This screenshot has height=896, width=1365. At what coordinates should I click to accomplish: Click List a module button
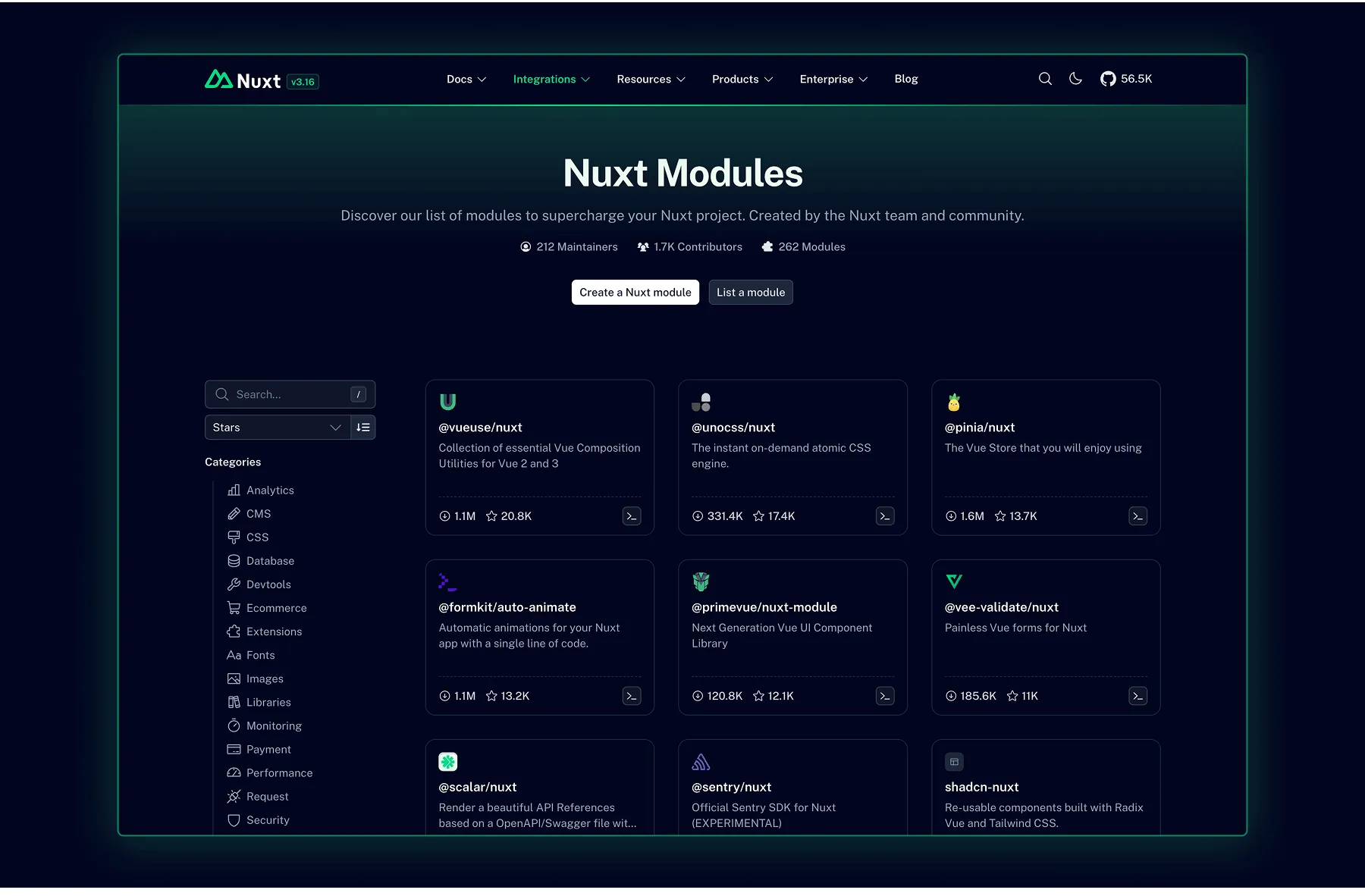(x=751, y=293)
